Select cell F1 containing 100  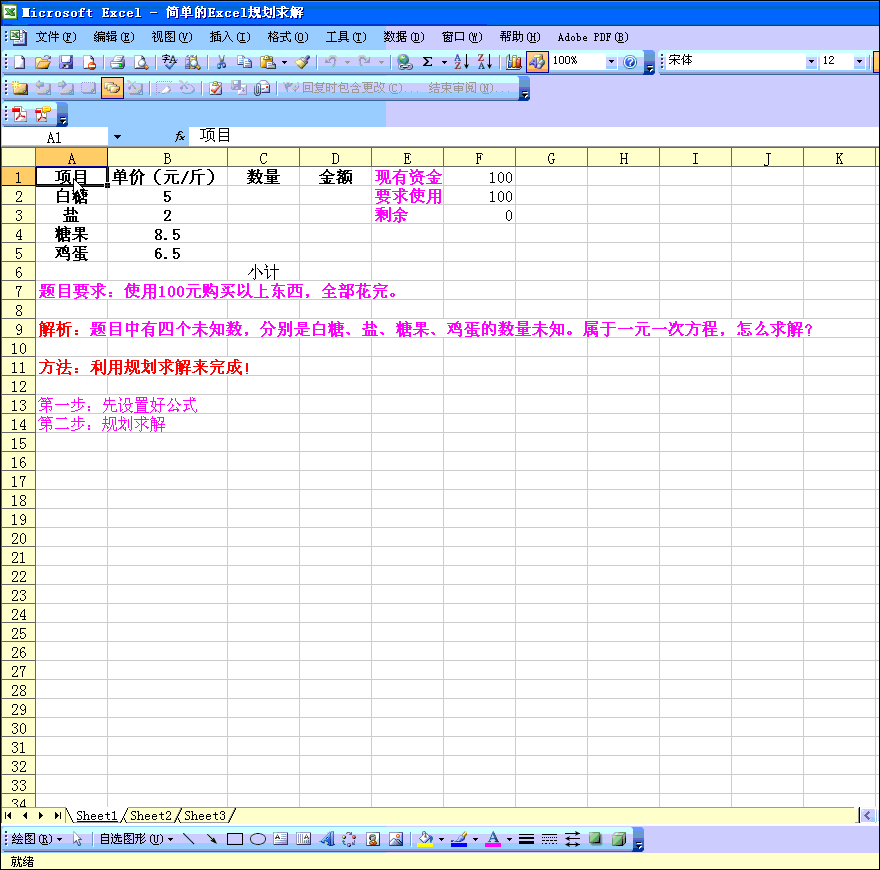click(x=479, y=177)
